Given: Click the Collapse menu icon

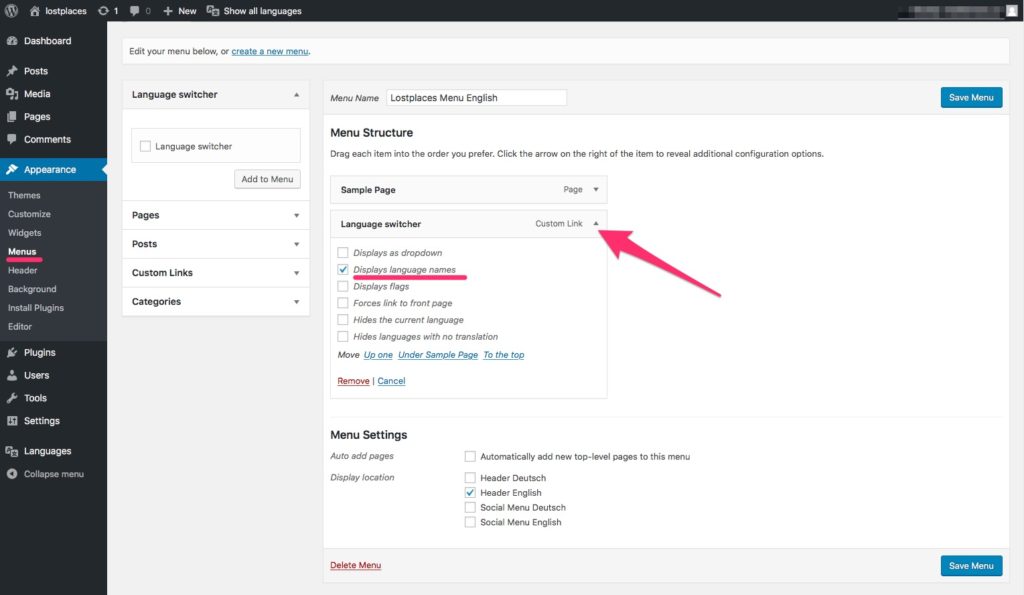Looking at the screenshot, I should click(x=12, y=474).
